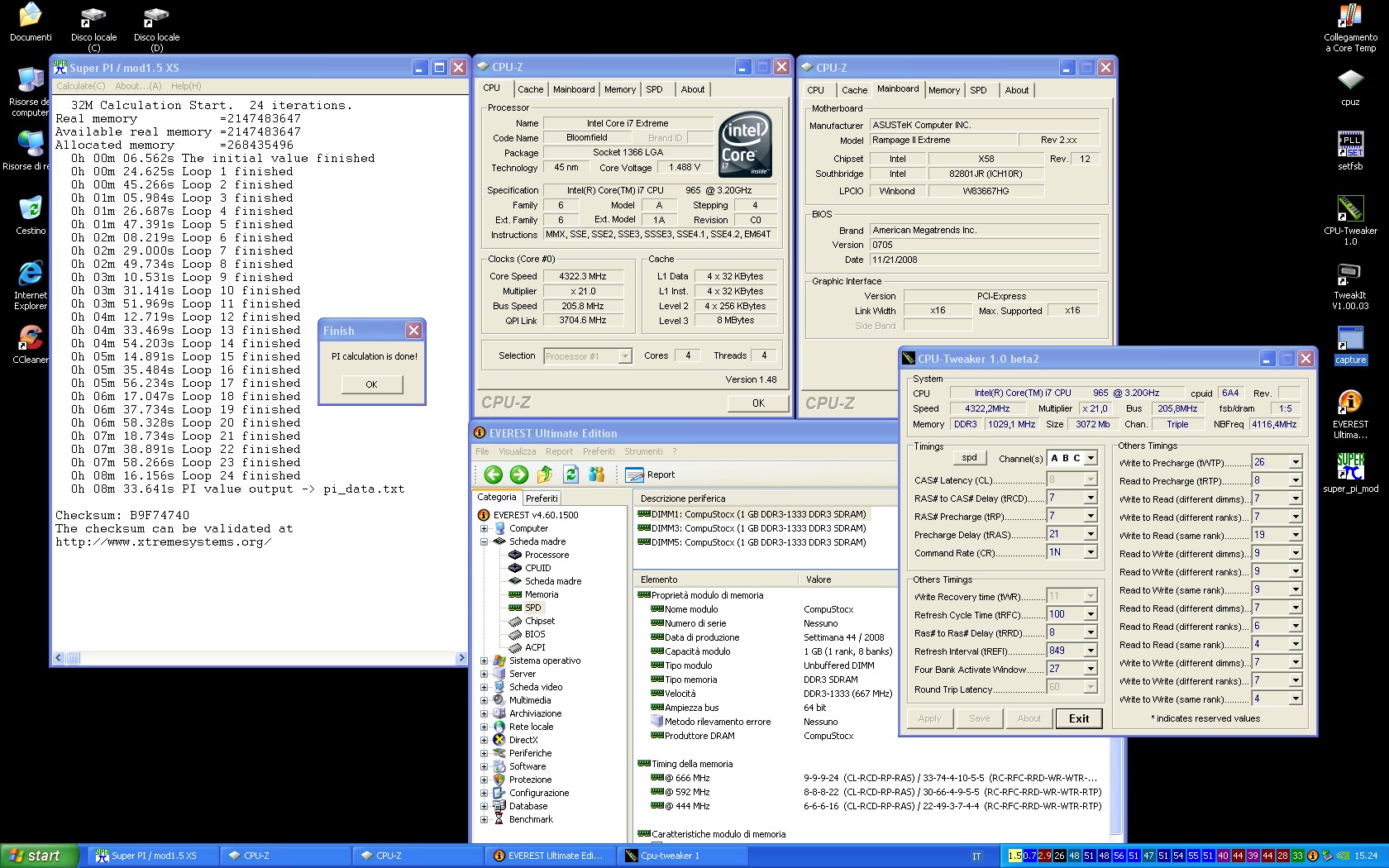Expand the Benchmark tree branch
The height and width of the screenshot is (868, 1389).
pos(484,819)
